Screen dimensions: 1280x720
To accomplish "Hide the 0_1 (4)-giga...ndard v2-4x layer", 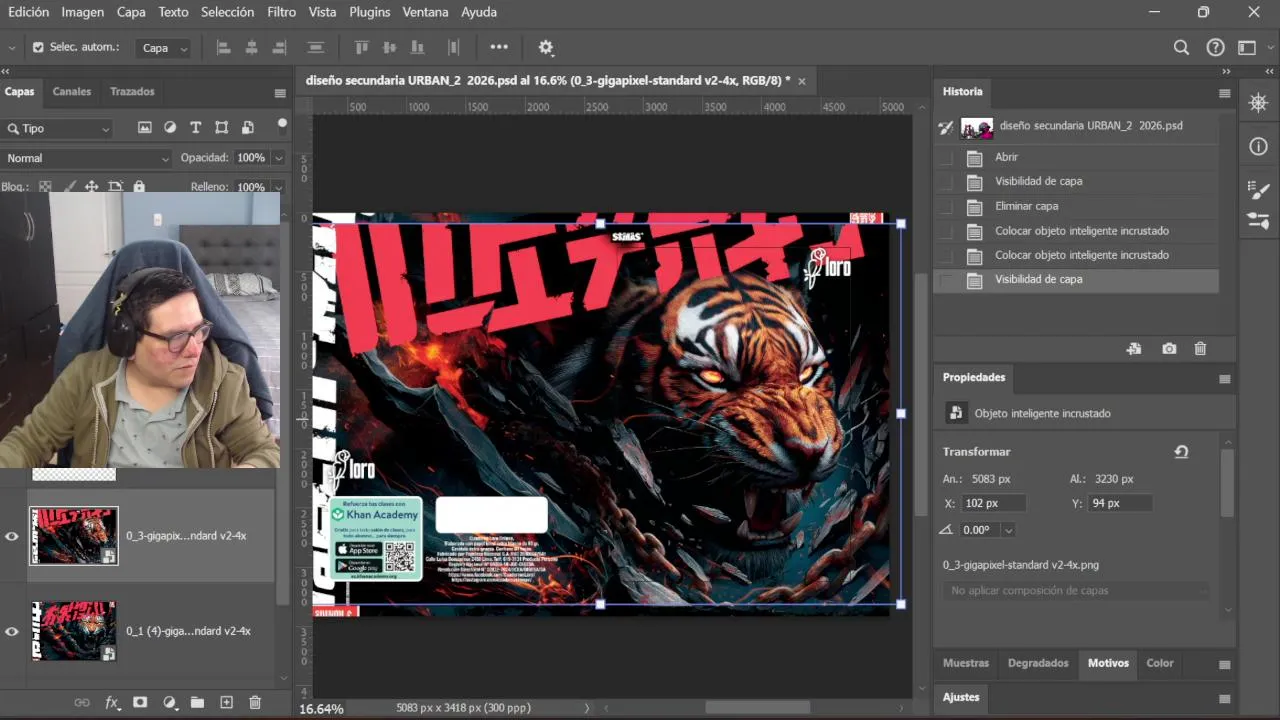I will pos(12,631).
